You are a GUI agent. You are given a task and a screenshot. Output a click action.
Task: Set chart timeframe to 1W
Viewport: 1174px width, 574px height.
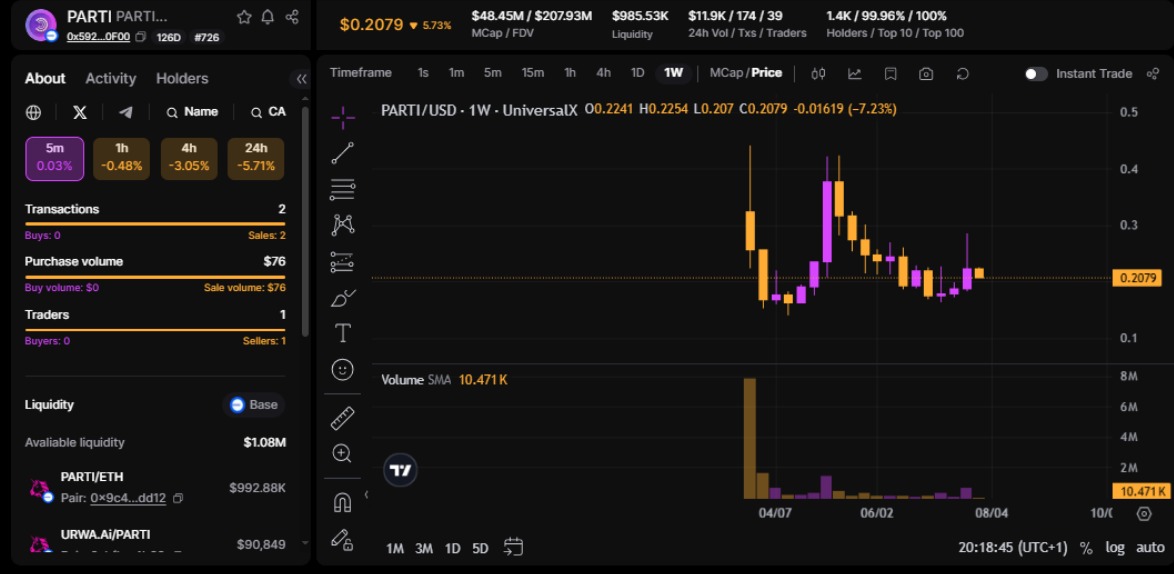pos(673,73)
